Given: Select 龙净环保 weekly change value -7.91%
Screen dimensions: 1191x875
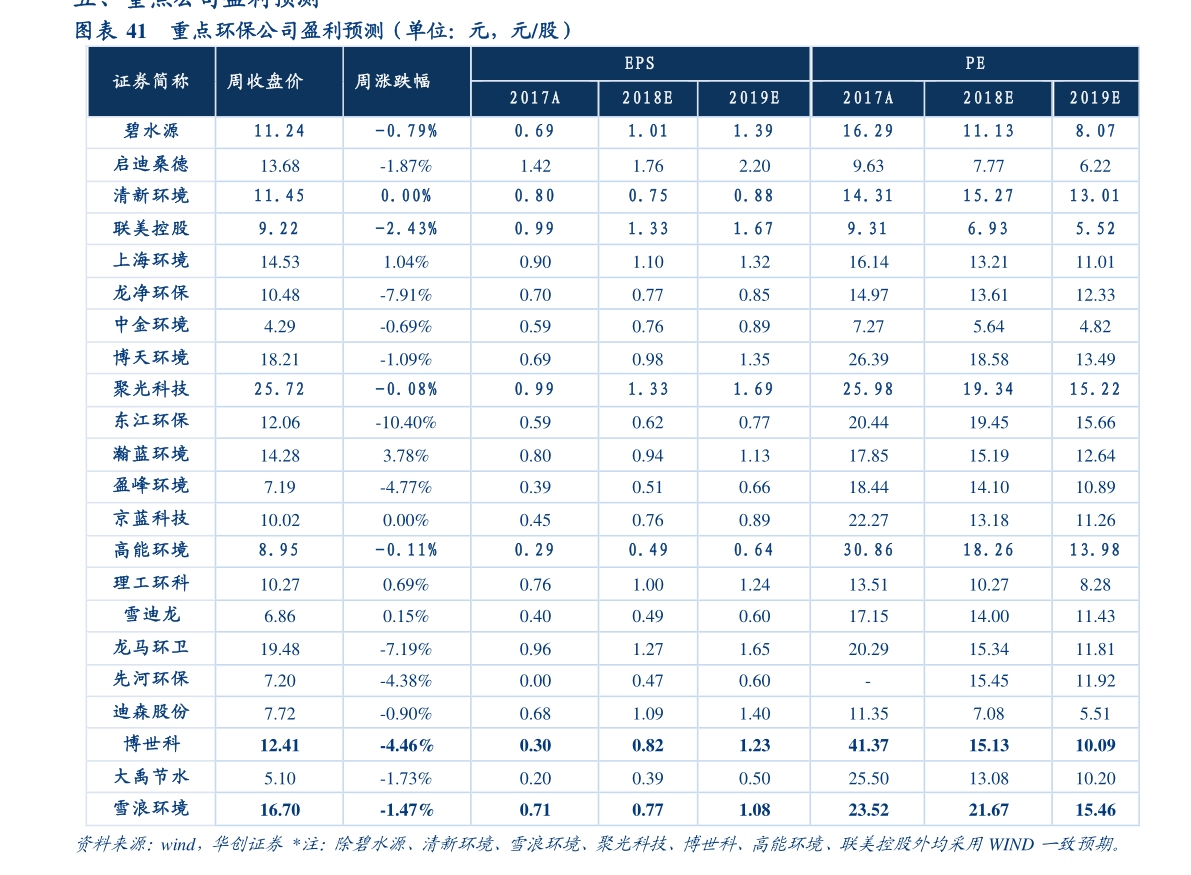Looking at the screenshot, I should [x=405, y=294].
